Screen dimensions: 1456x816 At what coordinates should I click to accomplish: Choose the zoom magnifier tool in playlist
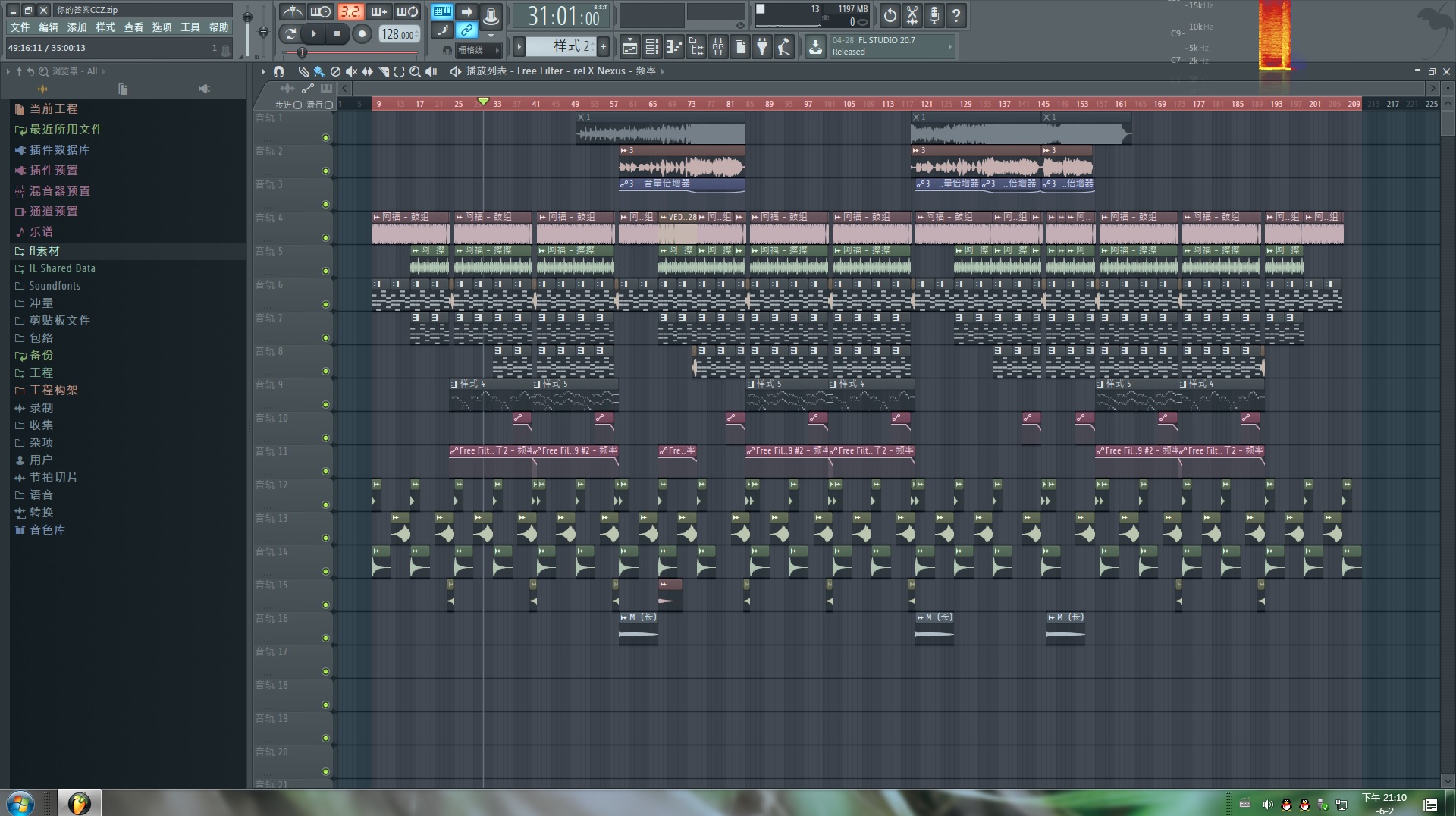pyautogui.click(x=415, y=71)
